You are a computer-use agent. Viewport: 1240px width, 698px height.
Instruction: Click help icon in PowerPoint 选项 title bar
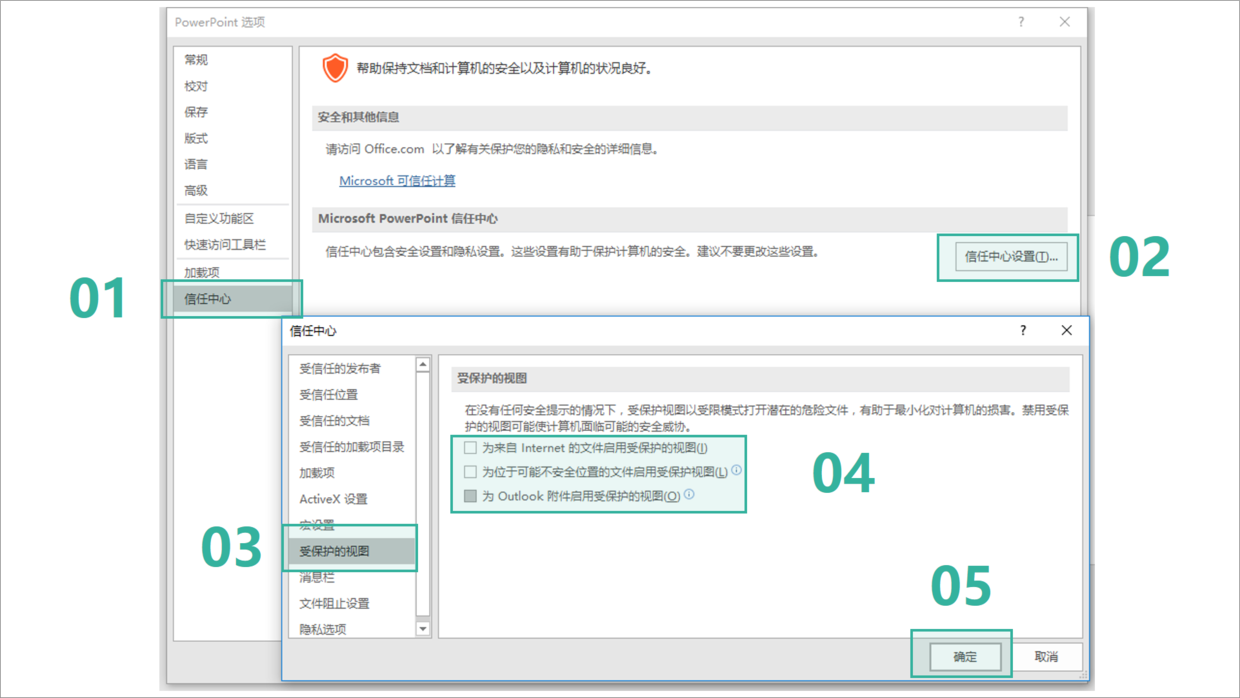1021,22
